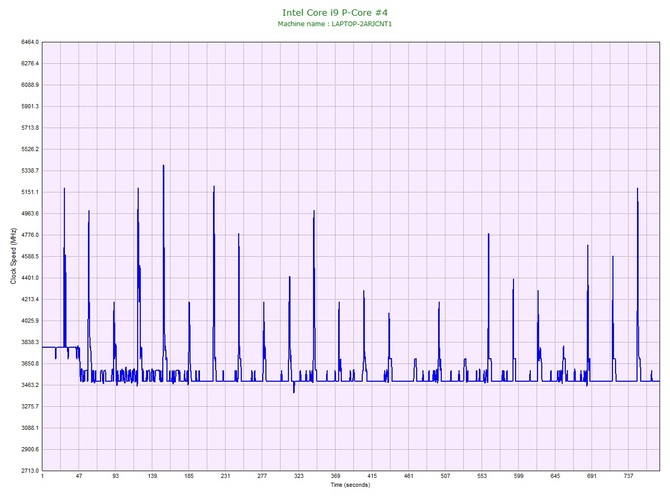Click the 139 tick on time axis
This screenshot has height=502, width=670.
[x=152, y=476]
